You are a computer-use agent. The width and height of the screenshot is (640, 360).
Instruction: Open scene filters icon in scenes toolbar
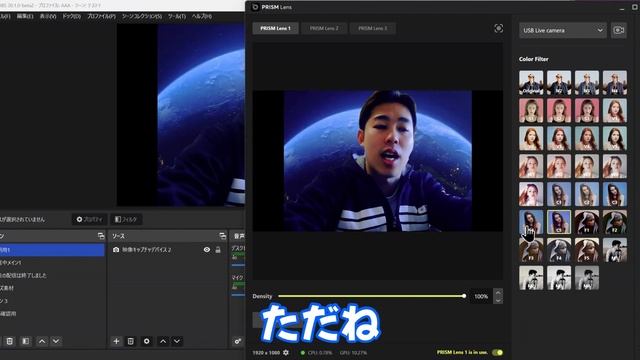click(25, 341)
